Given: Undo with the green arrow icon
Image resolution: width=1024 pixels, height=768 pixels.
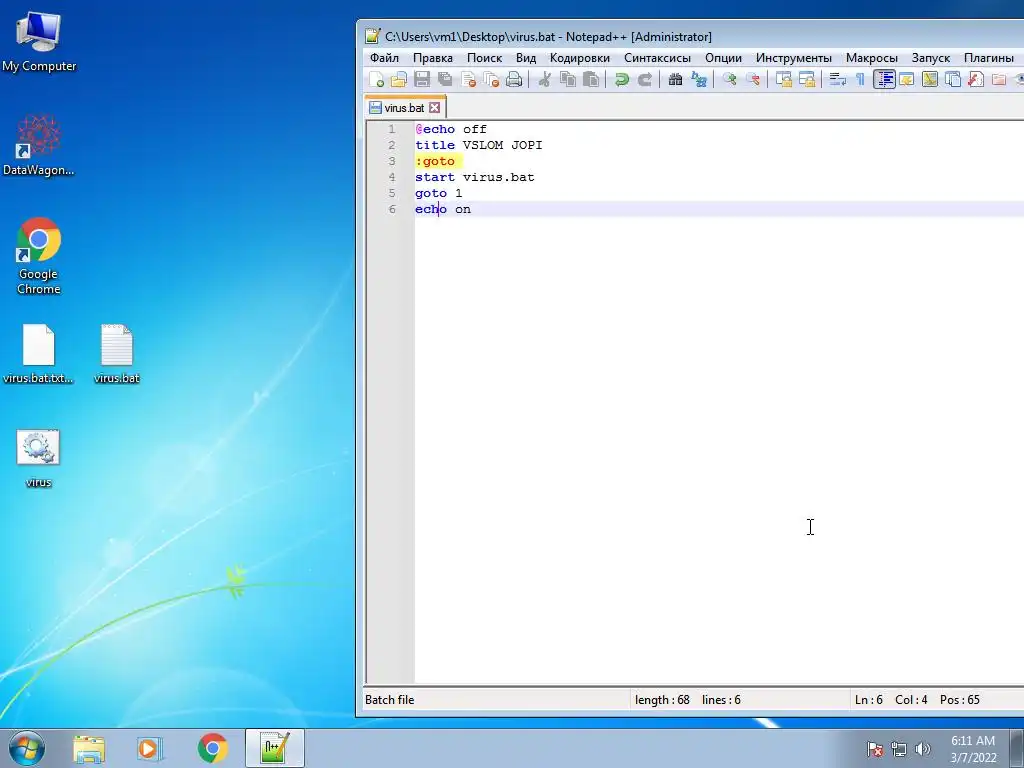Looking at the screenshot, I should pos(621,80).
